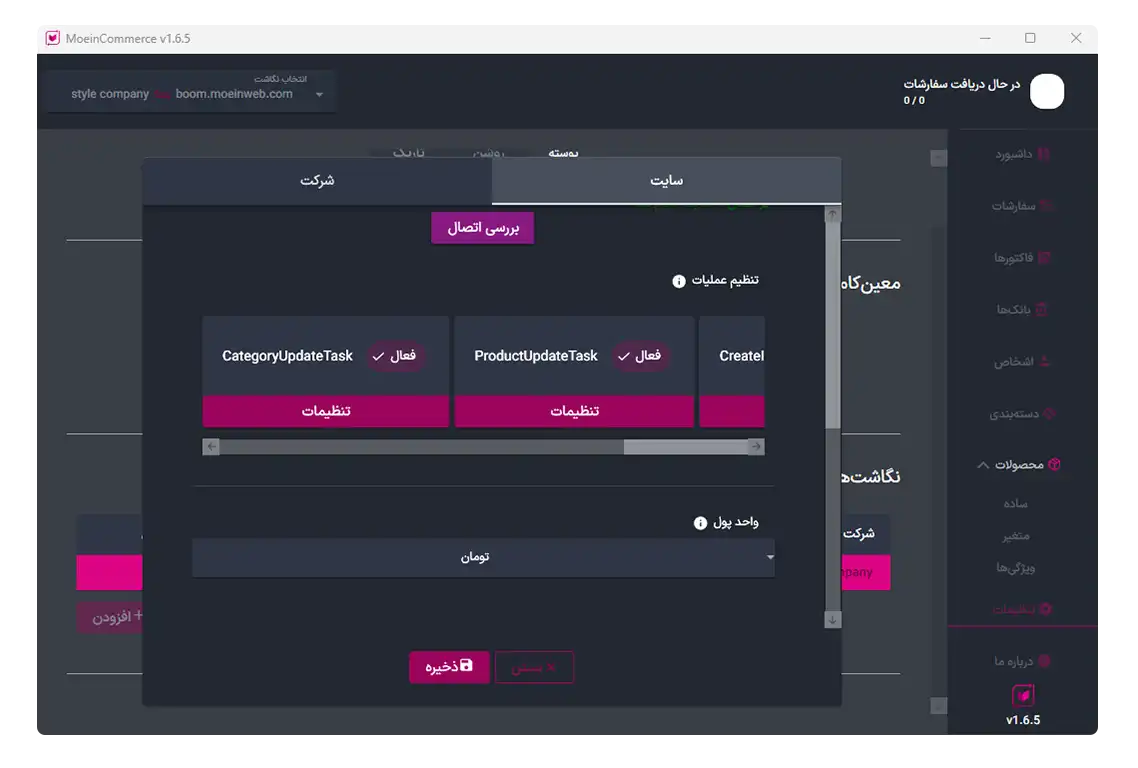Maximize the MoeinCommerce window
Screen dimensions: 1138x768
click(1030, 38)
